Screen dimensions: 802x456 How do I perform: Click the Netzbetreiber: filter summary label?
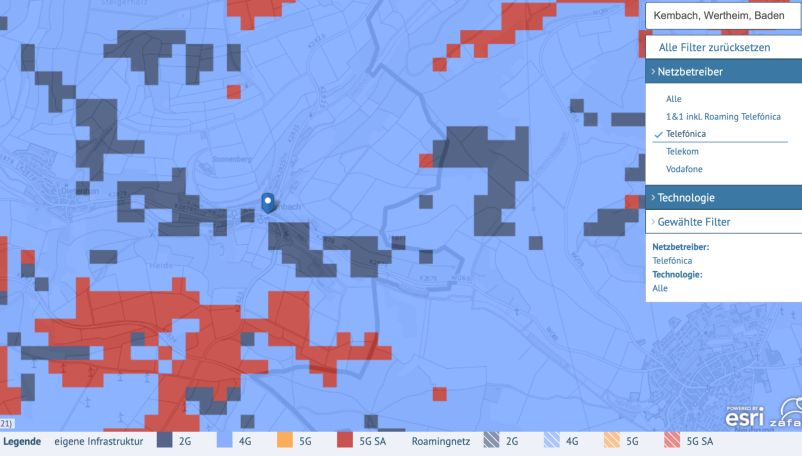coord(680,247)
